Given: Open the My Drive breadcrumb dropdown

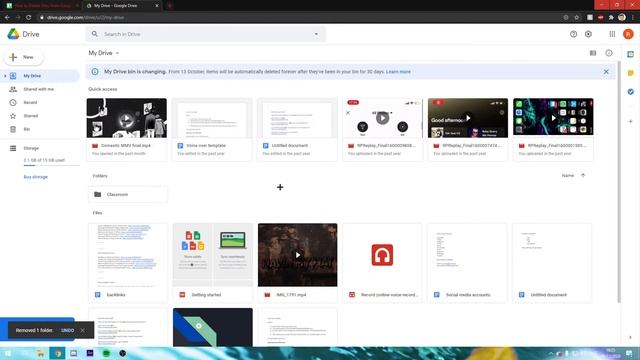Looking at the screenshot, I should [104, 53].
